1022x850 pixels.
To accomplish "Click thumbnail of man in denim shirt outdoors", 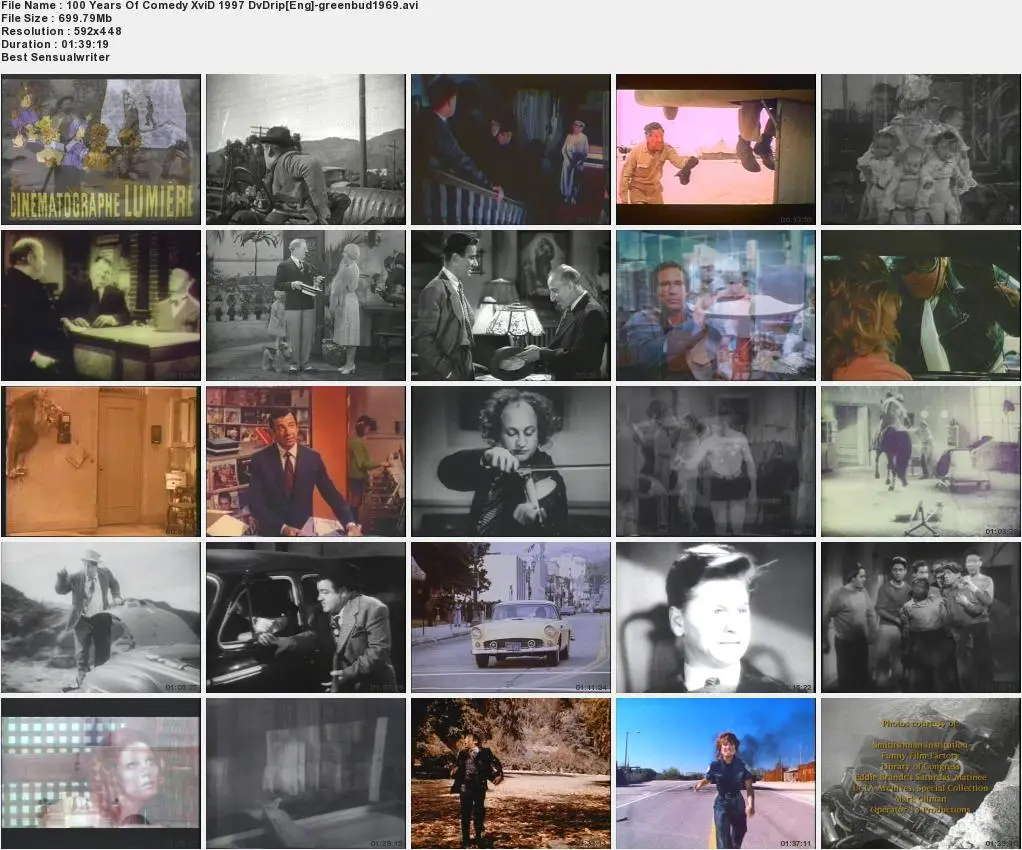I will (716, 305).
